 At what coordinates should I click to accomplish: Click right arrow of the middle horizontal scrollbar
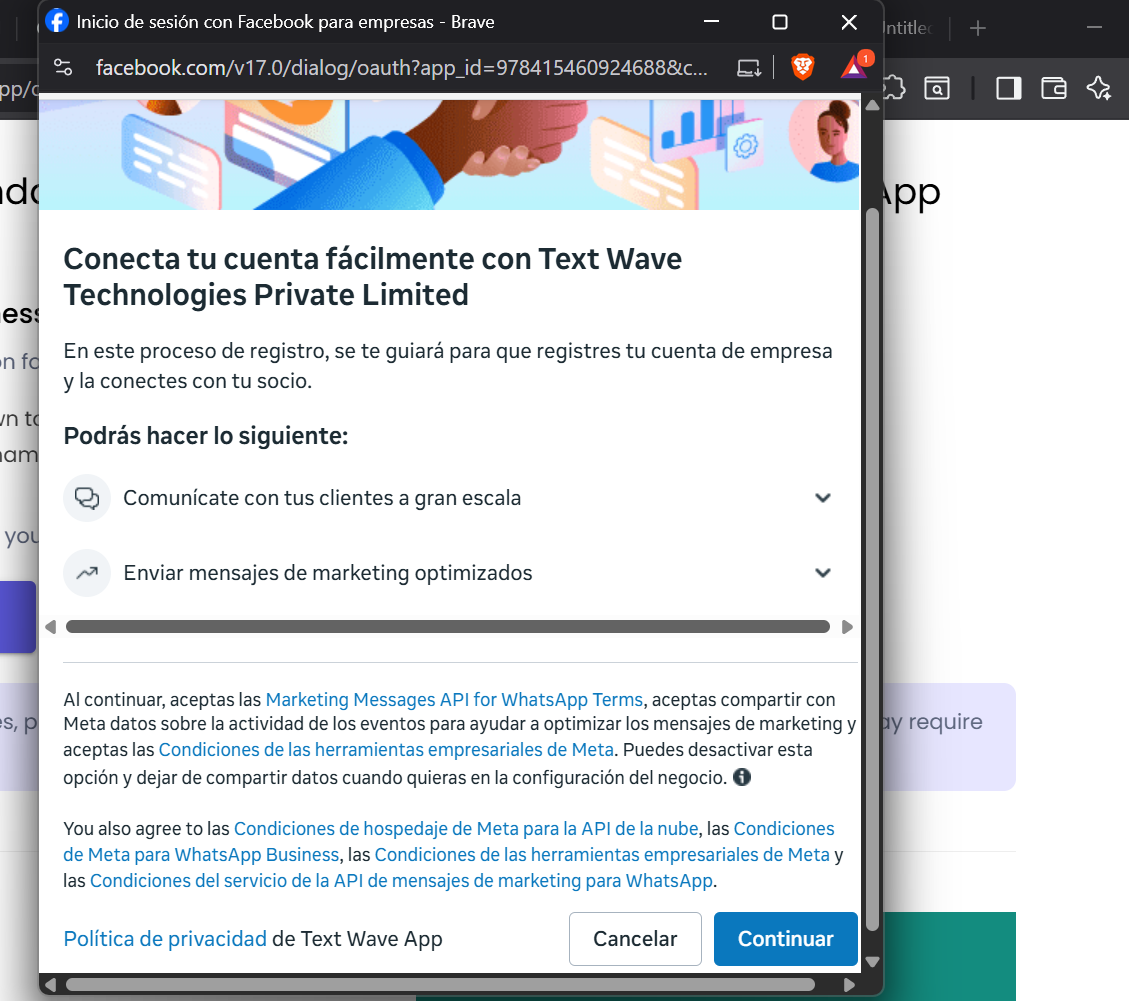coord(847,627)
